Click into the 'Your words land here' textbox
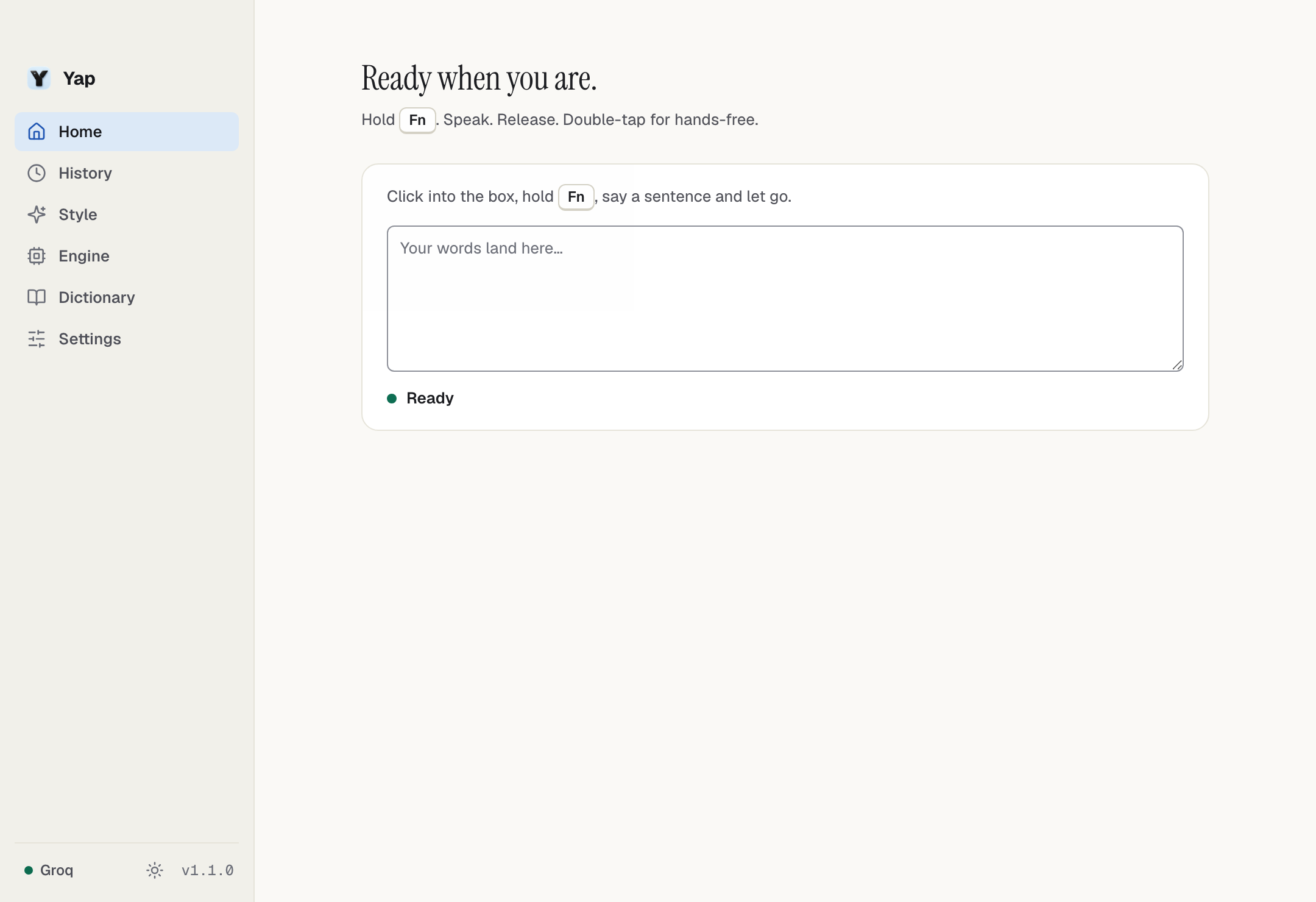This screenshot has width=1316, height=902. [x=785, y=299]
